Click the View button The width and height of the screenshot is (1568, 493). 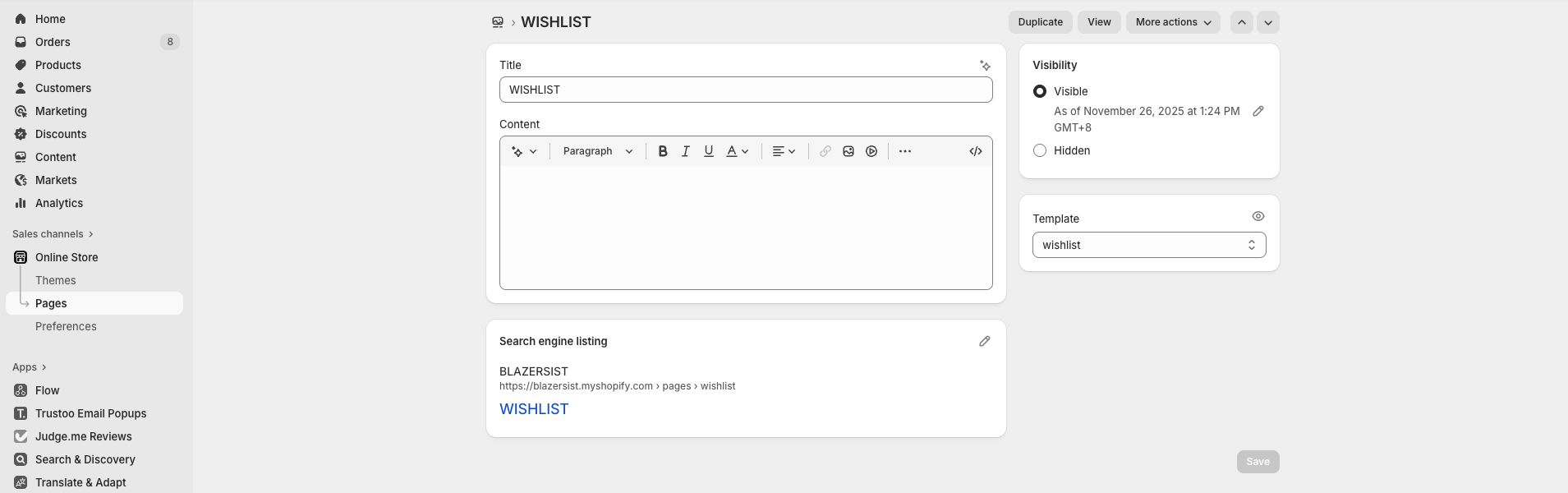(1099, 22)
